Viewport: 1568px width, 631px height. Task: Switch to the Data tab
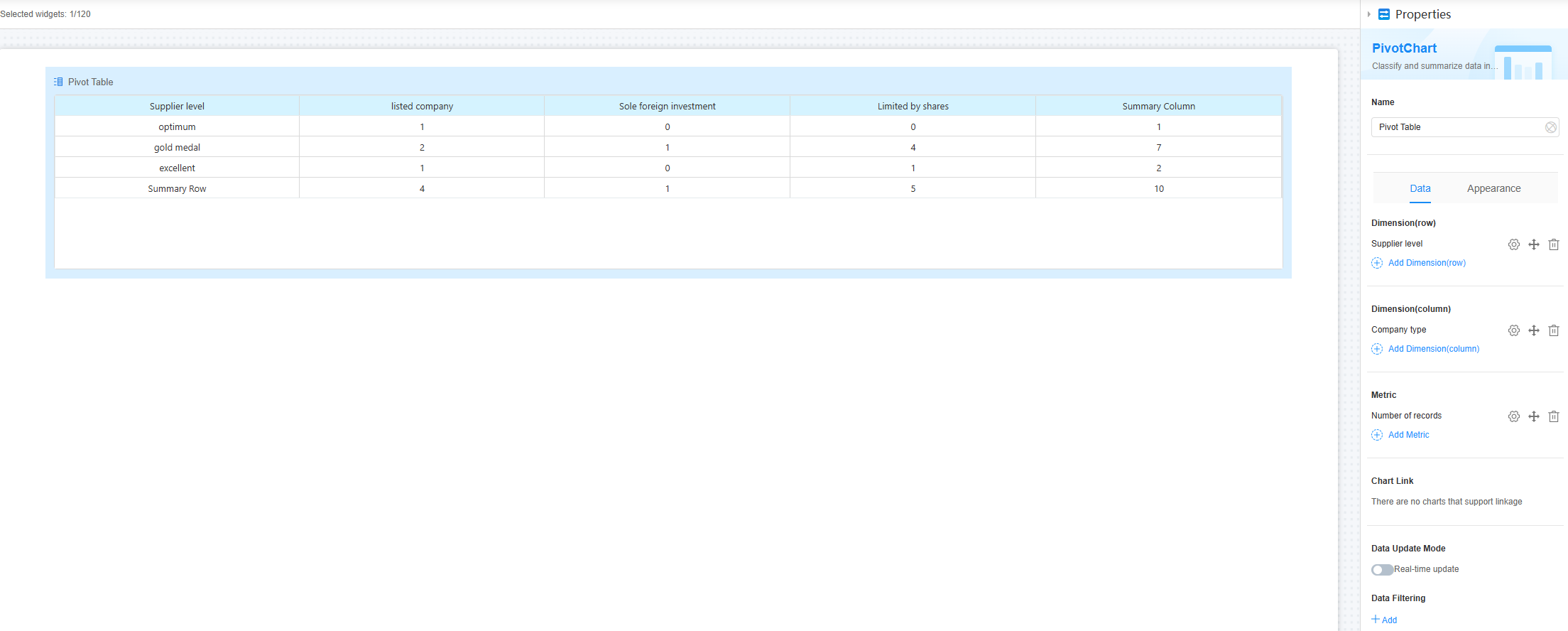[1420, 188]
